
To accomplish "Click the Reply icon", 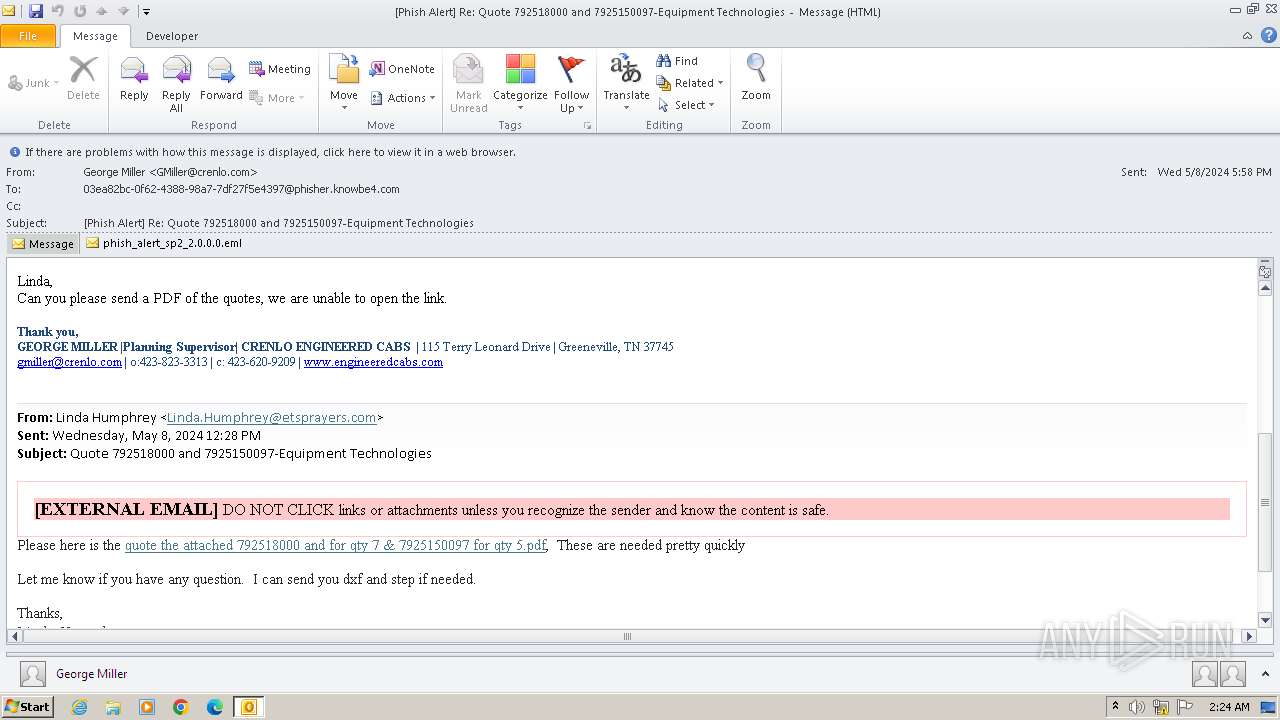I will pyautogui.click(x=134, y=80).
